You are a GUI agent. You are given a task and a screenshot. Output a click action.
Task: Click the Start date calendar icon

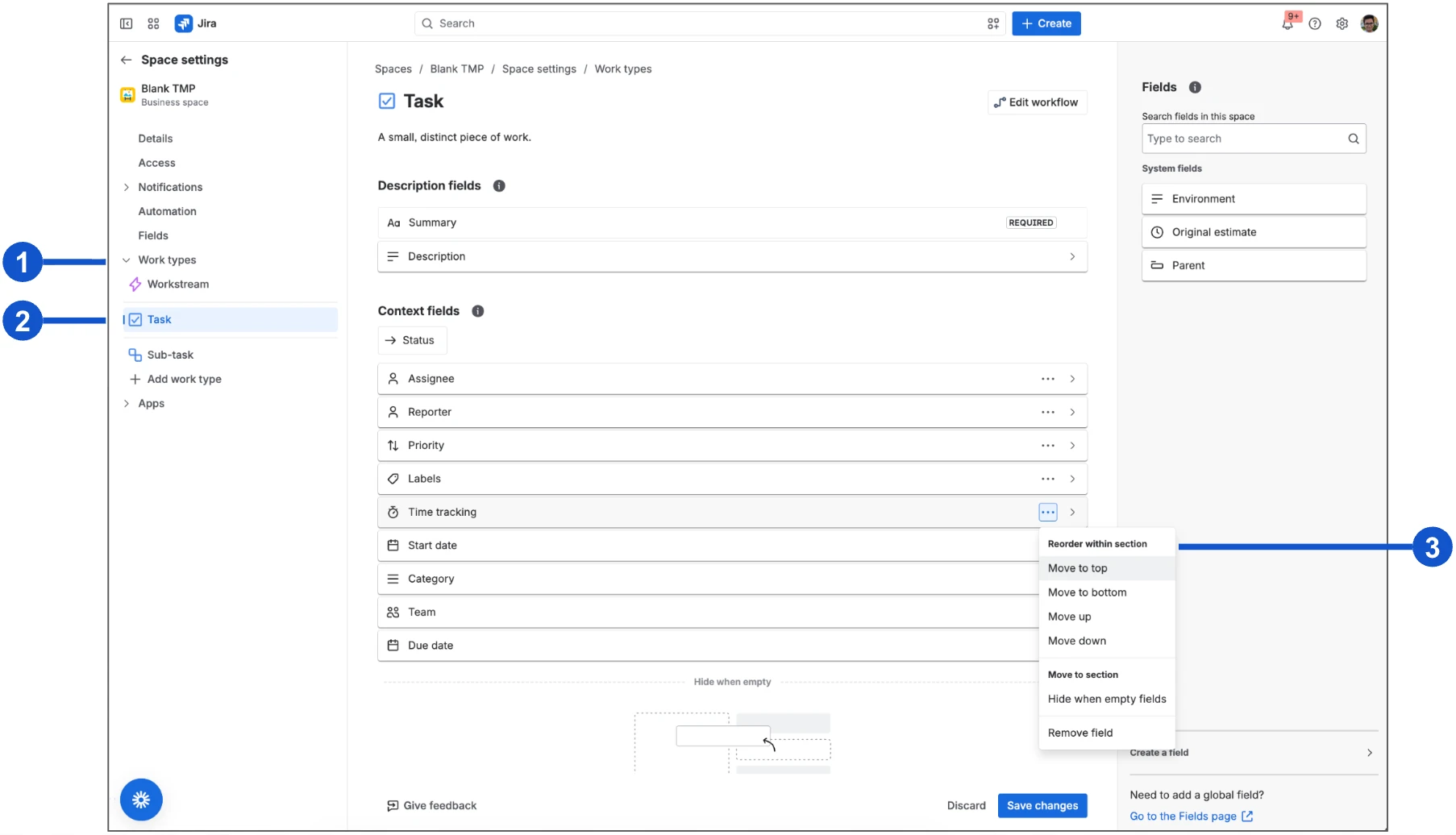tap(393, 546)
